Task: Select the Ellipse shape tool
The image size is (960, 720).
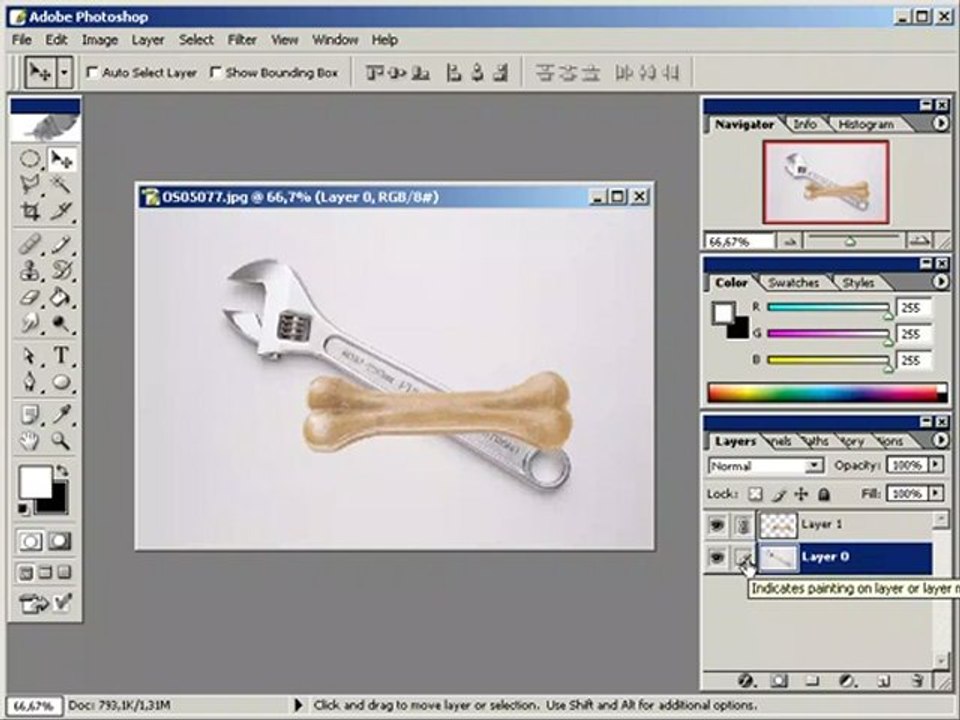Action: (x=61, y=382)
